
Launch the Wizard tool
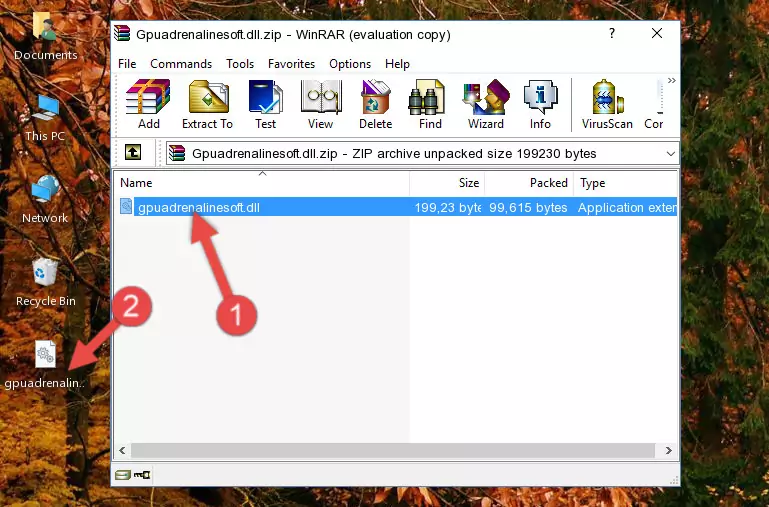(x=486, y=104)
